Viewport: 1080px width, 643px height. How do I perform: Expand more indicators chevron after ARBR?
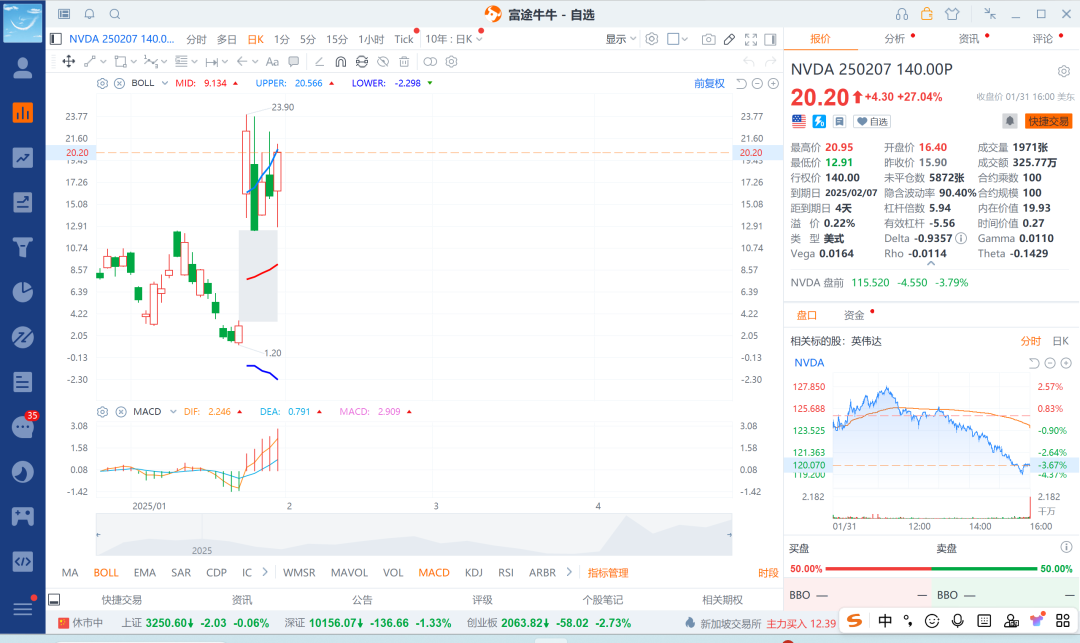(x=569, y=572)
